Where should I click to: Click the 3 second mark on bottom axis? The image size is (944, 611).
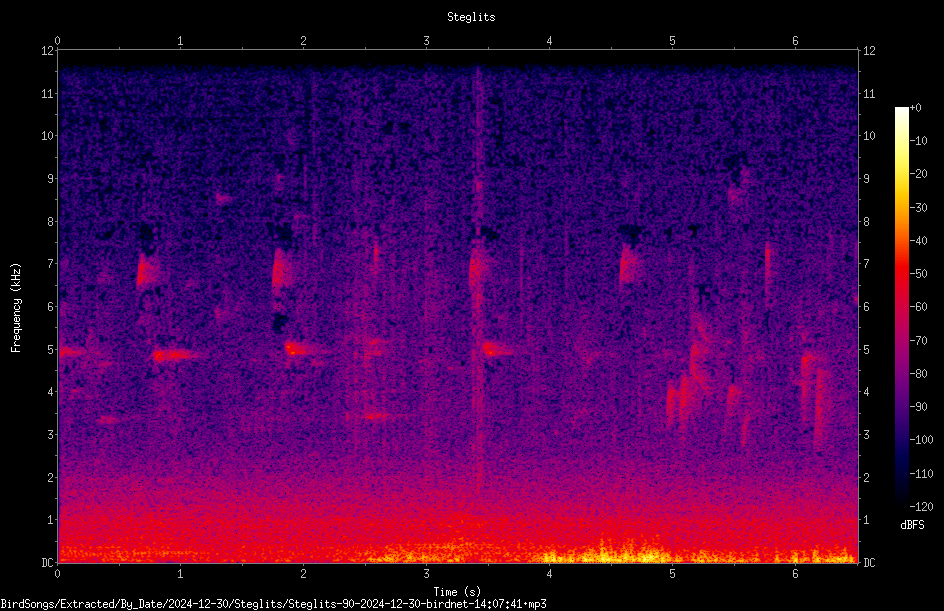(x=426, y=574)
